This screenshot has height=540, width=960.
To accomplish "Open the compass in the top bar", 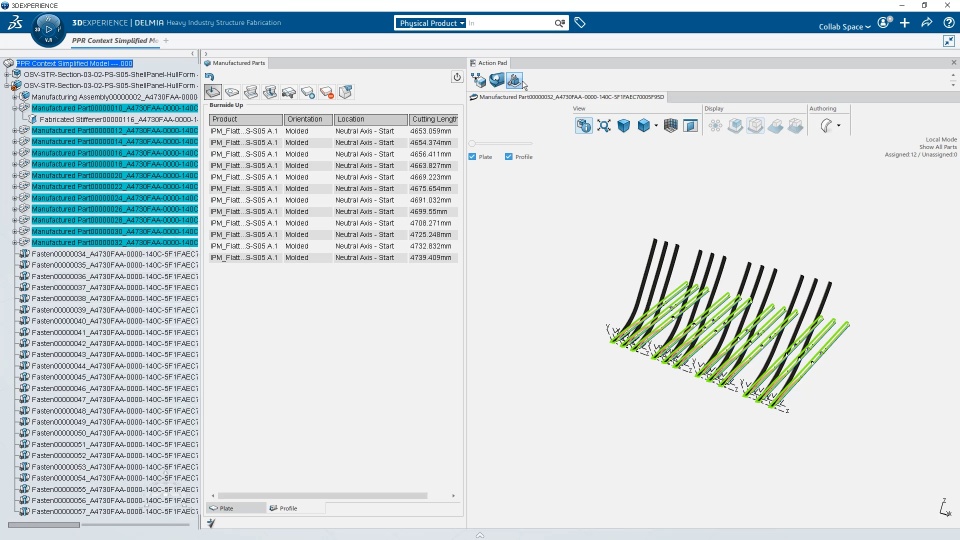I will click(x=48, y=29).
